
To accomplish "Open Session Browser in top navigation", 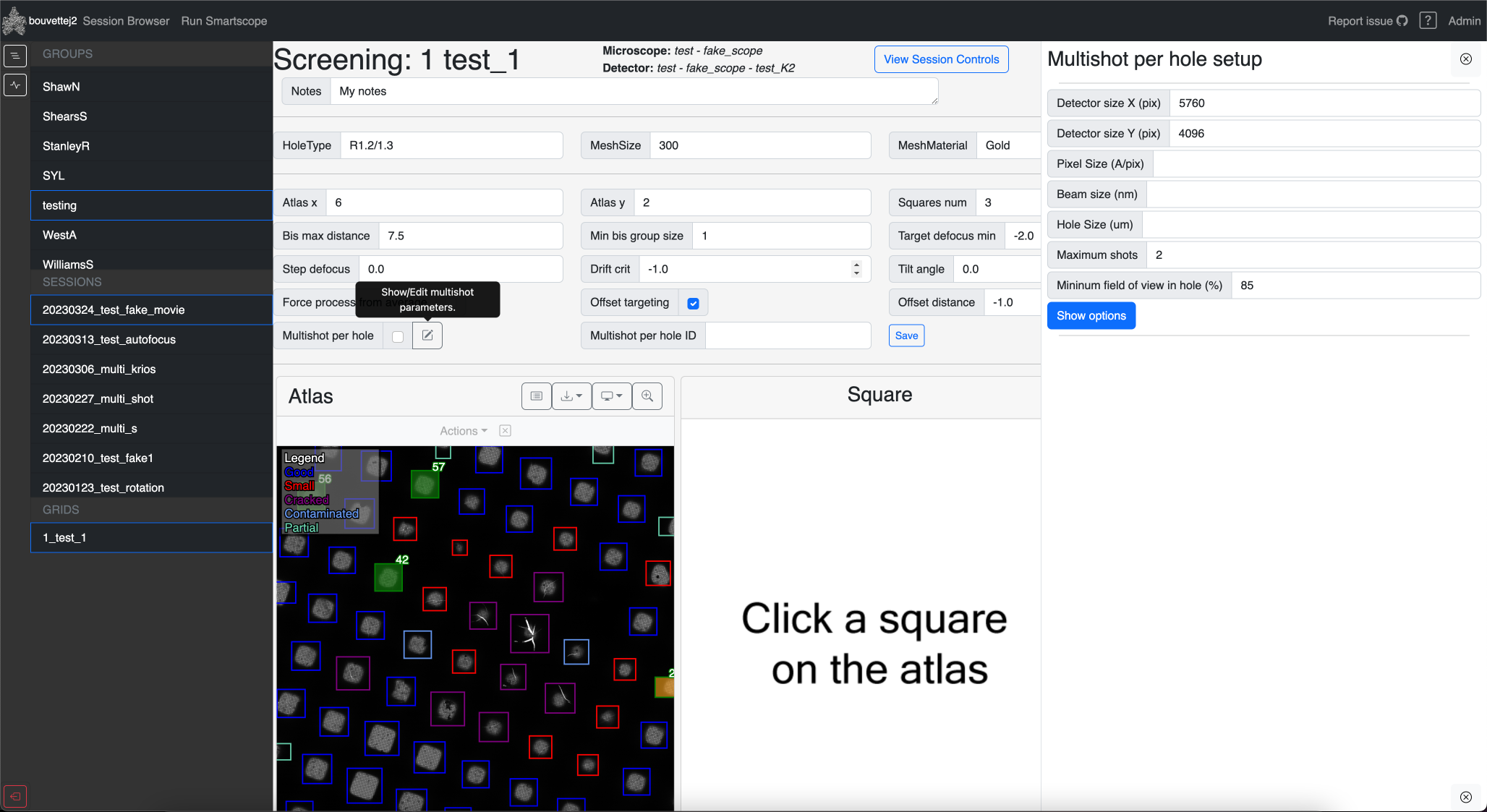I will click(126, 21).
